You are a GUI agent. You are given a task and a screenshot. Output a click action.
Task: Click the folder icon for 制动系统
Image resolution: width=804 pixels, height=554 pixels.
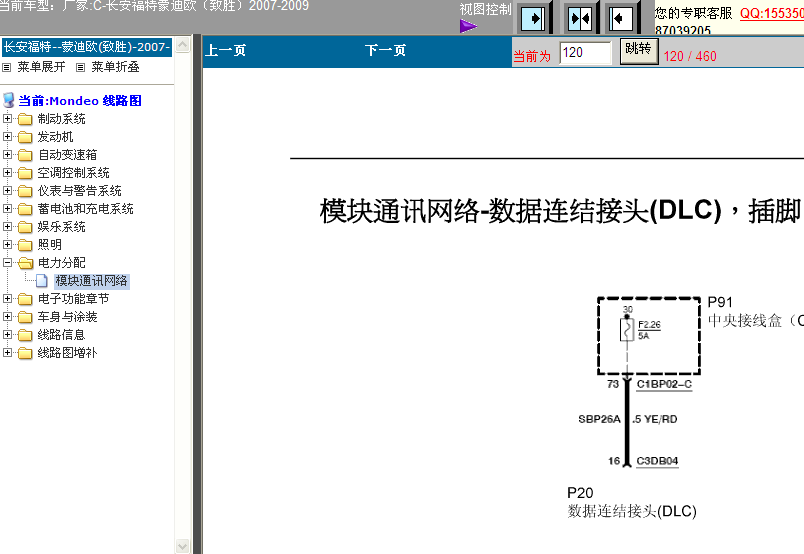click(x=25, y=120)
